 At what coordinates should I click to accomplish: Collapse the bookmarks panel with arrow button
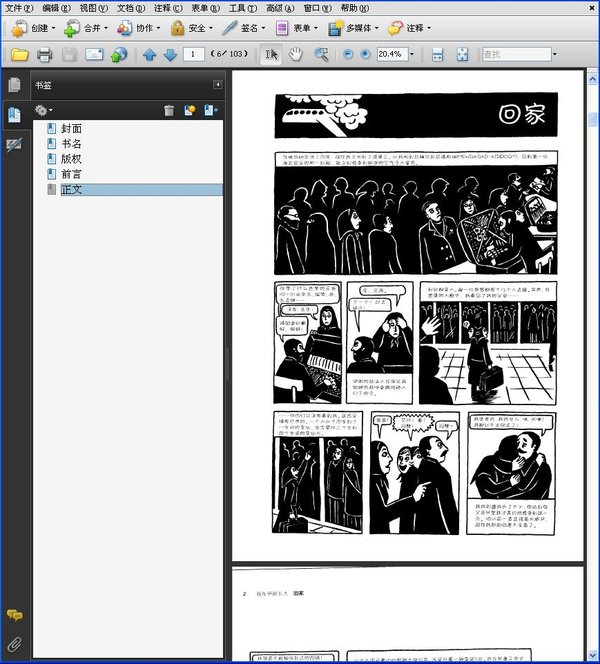[x=217, y=85]
